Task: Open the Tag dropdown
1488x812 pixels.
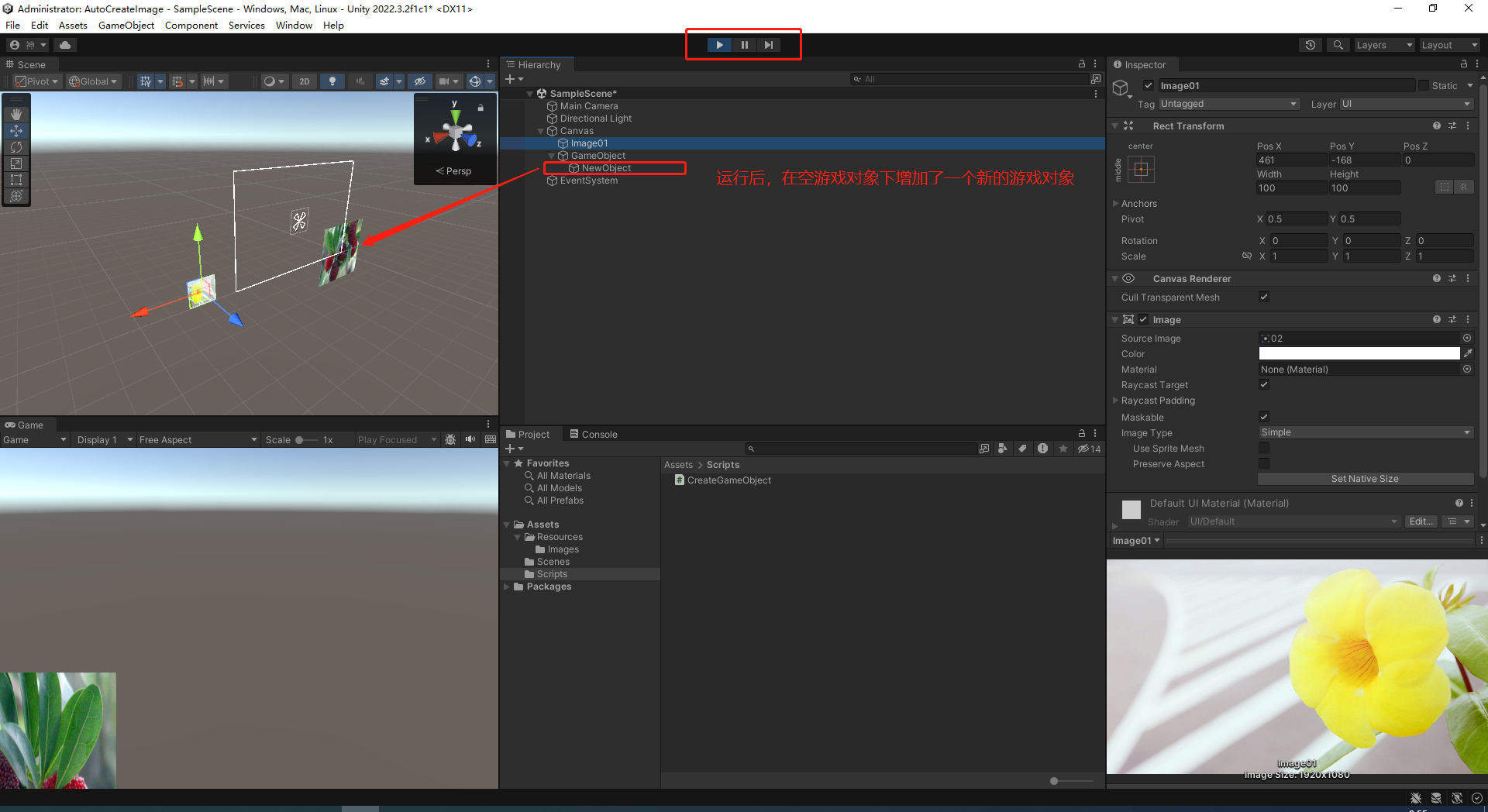Action: (1228, 104)
